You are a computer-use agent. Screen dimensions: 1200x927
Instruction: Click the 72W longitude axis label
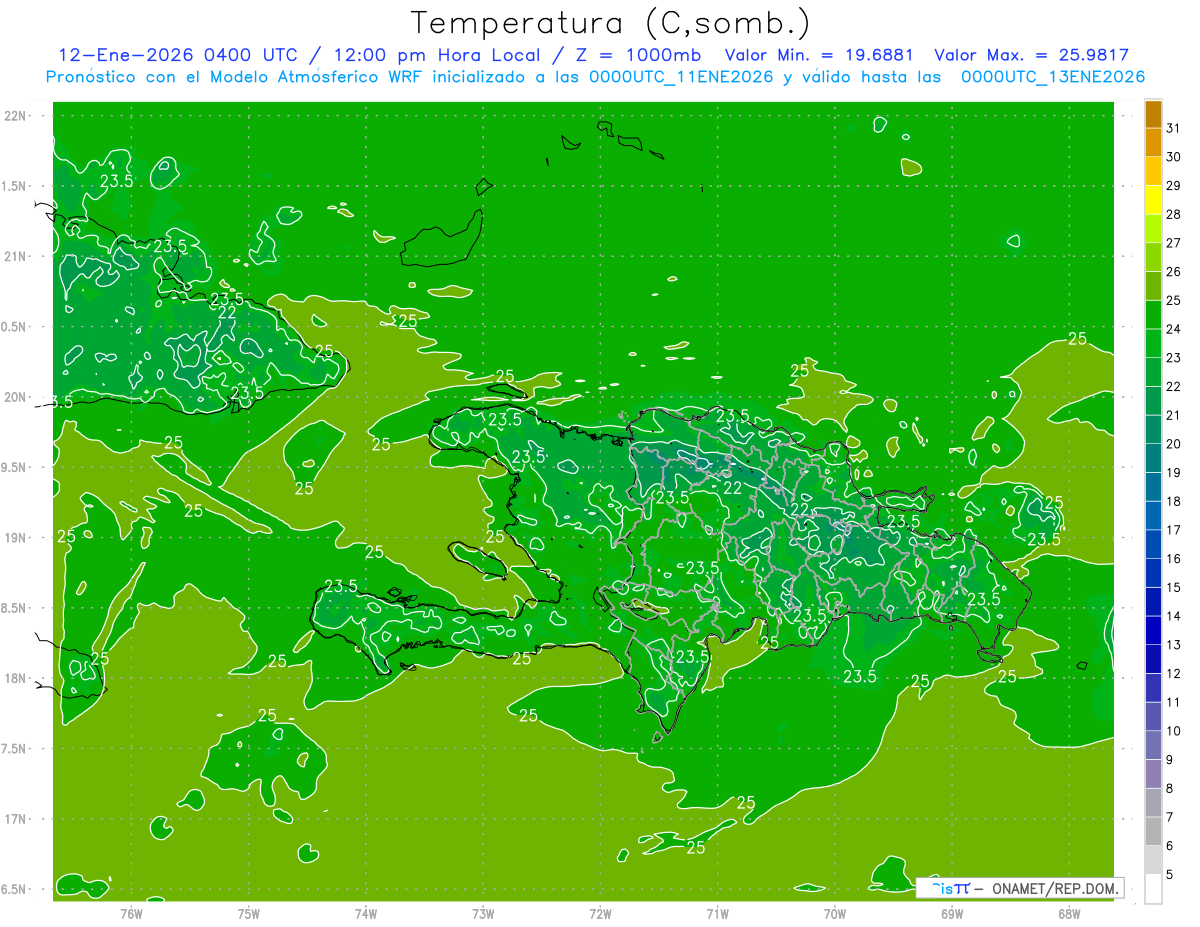point(600,913)
